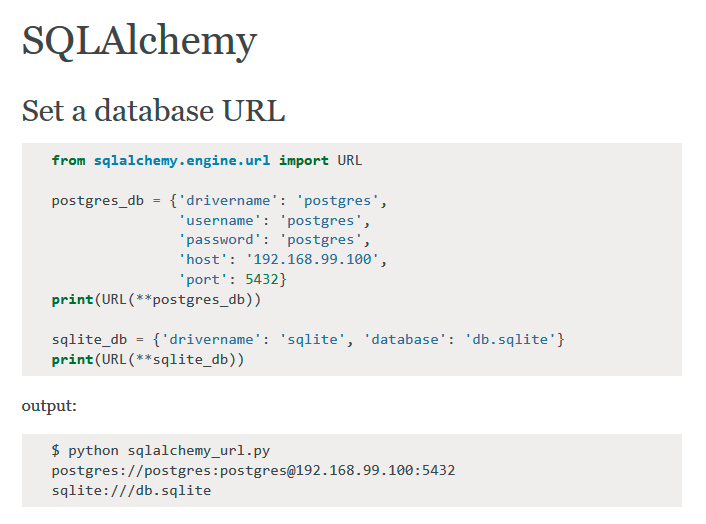The width and height of the screenshot is (706, 524).
Task: Click the 'username' dictionary key
Action: coord(220,220)
